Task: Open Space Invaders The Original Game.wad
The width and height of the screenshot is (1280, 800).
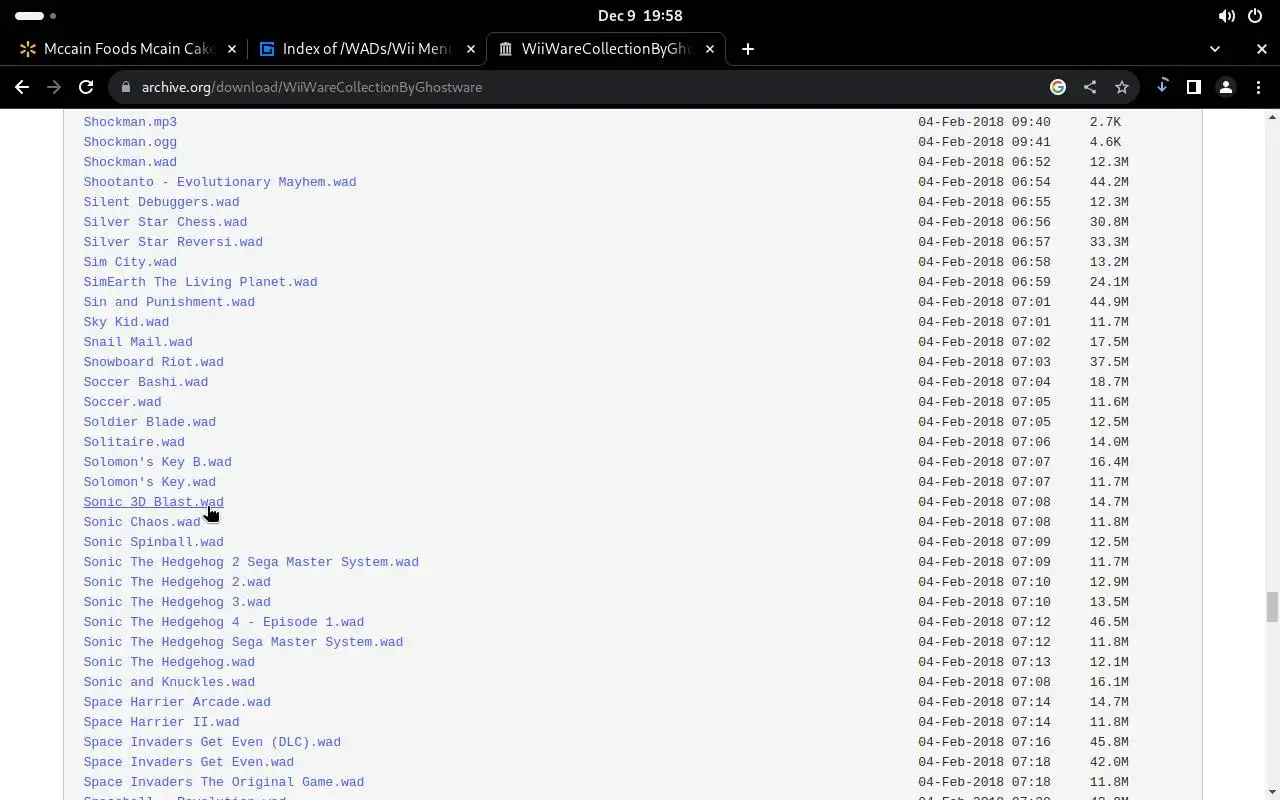Action: click(x=224, y=782)
